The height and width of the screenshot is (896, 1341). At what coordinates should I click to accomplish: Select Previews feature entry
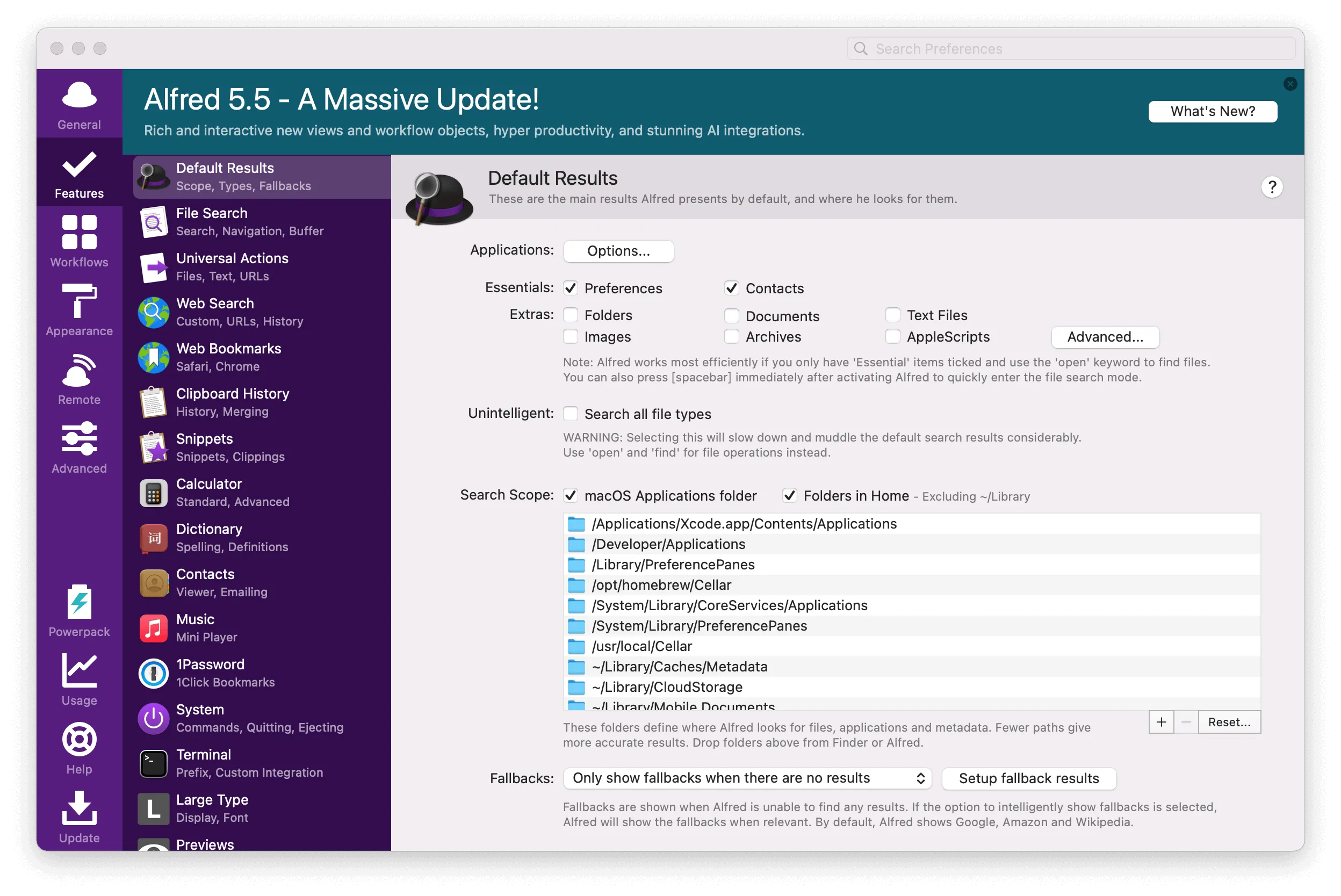click(262, 843)
